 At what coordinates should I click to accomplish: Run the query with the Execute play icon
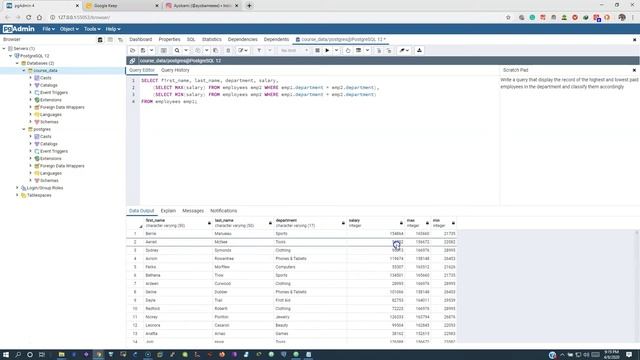(327, 51)
